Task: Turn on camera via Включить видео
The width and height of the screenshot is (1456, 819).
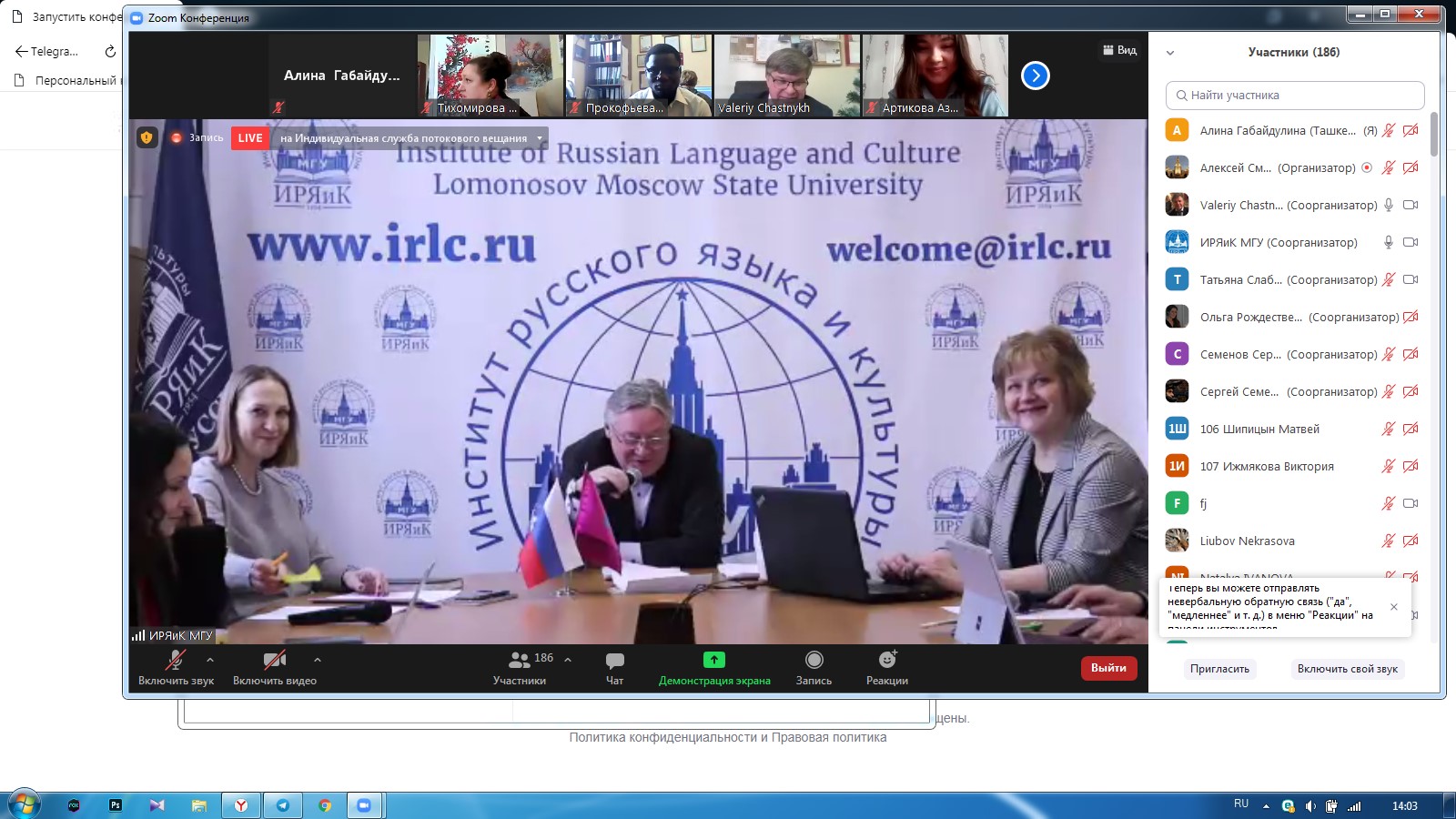Action: (274, 667)
